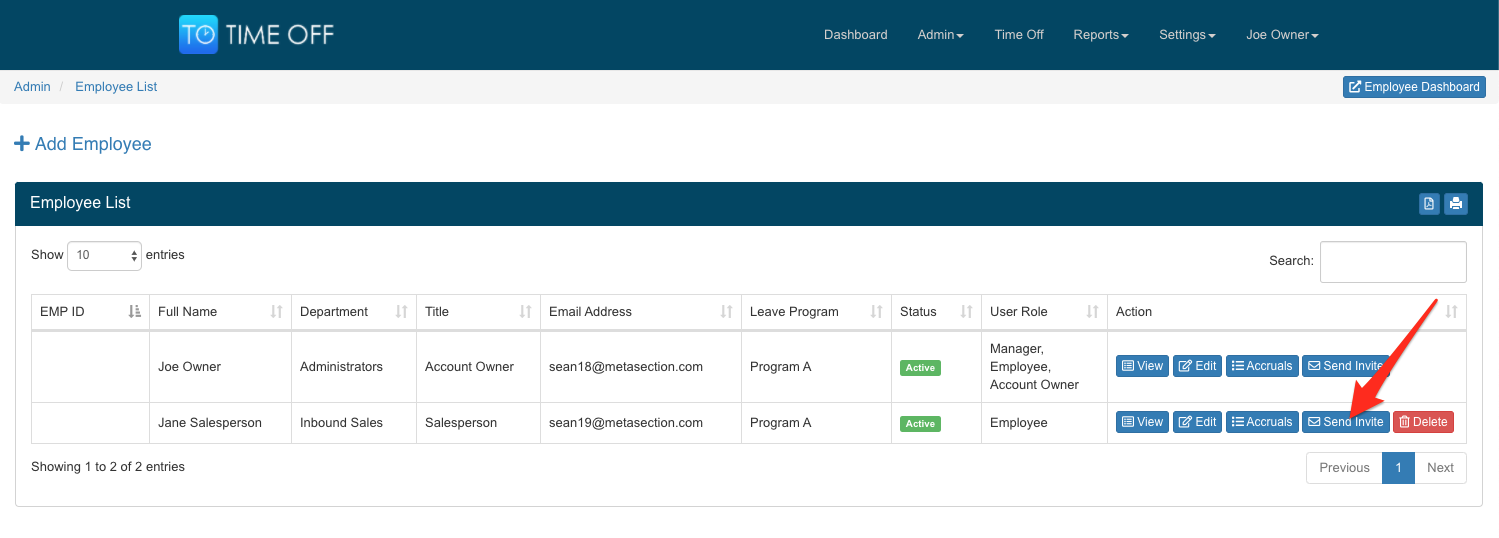Sort the Full Name column
Image resolution: width=1499 pixels, height=538 pixels.
pos(277,312)
